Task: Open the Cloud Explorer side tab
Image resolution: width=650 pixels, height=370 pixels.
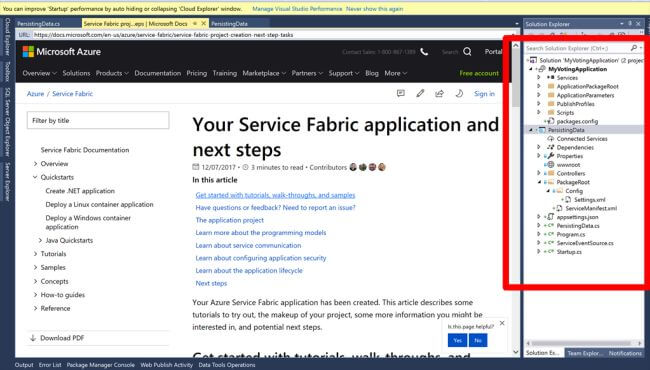Action: point(7,36)
